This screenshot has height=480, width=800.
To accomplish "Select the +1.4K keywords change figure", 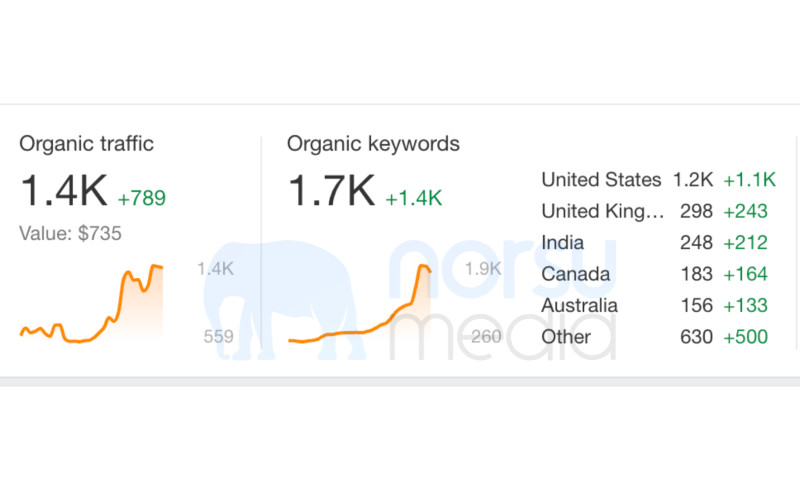I will (x=413, y=197).
